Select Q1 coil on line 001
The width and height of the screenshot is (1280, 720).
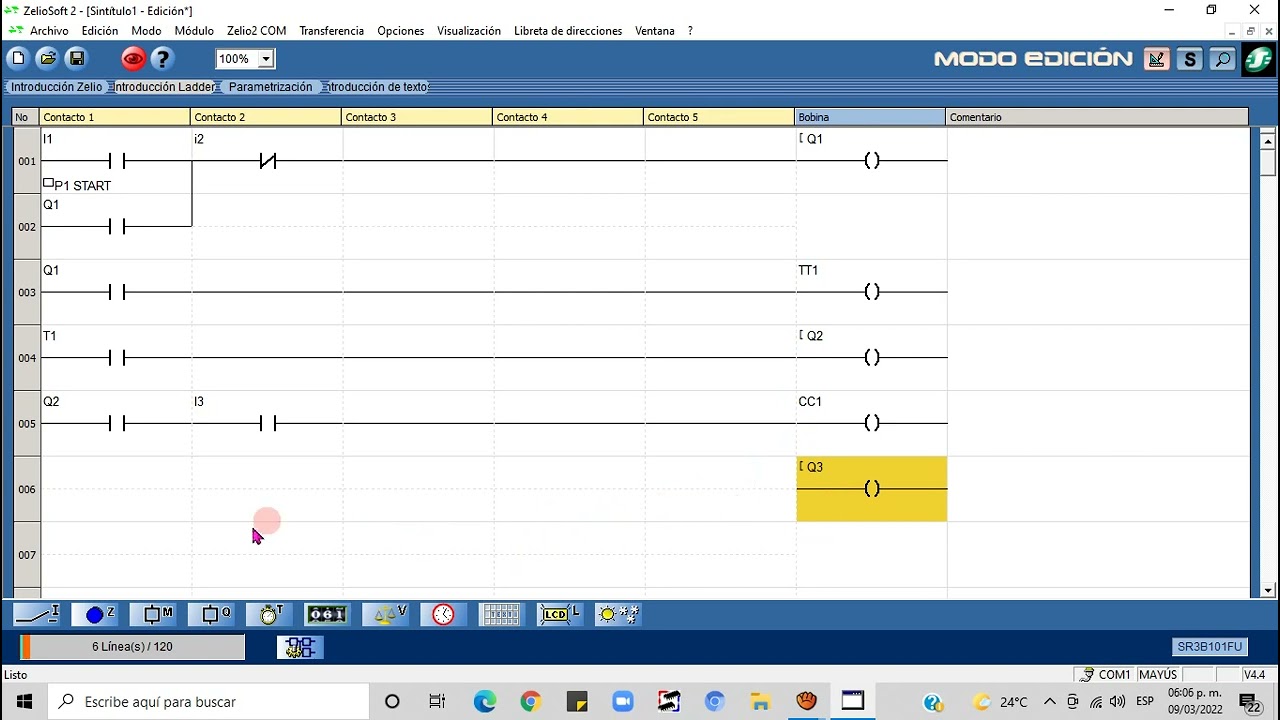(872, 161)
